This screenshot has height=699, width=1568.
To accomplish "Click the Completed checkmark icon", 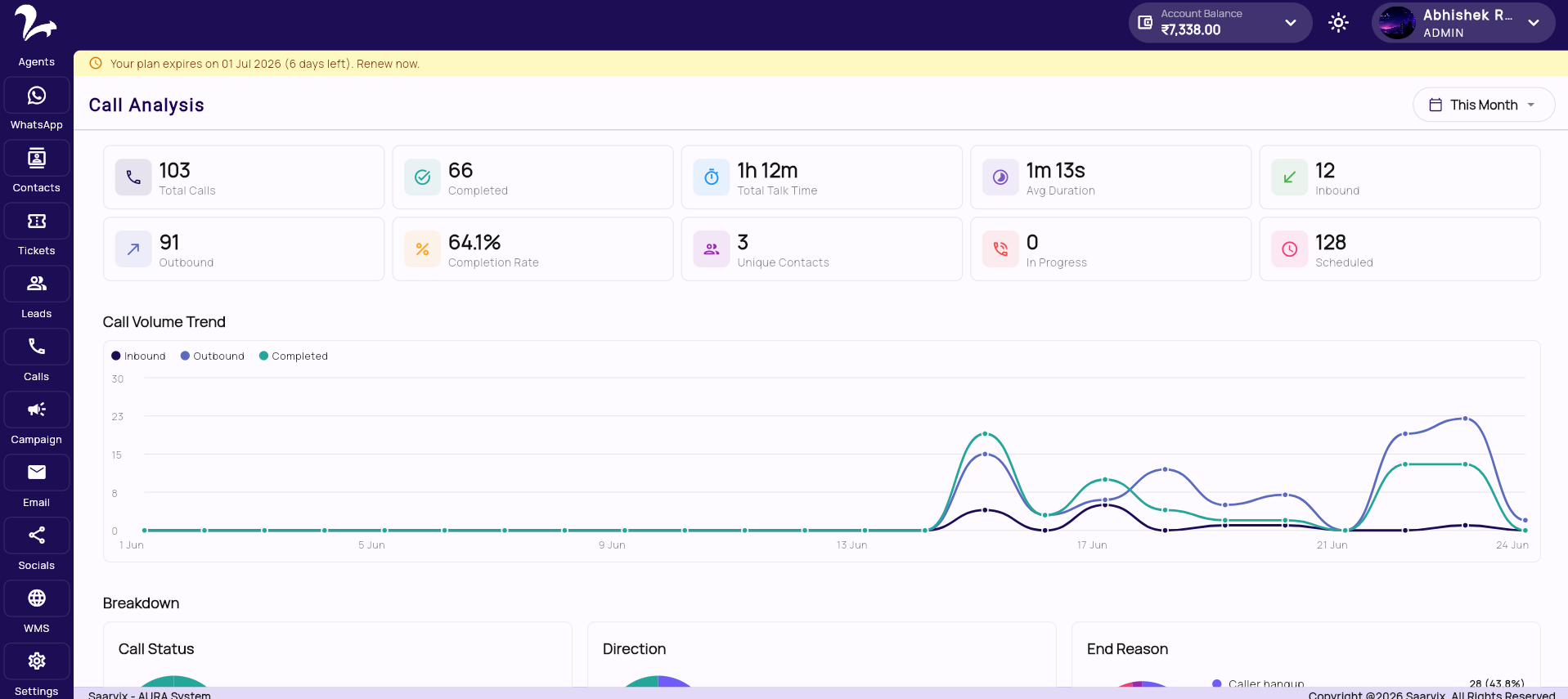I will point(422,177).
